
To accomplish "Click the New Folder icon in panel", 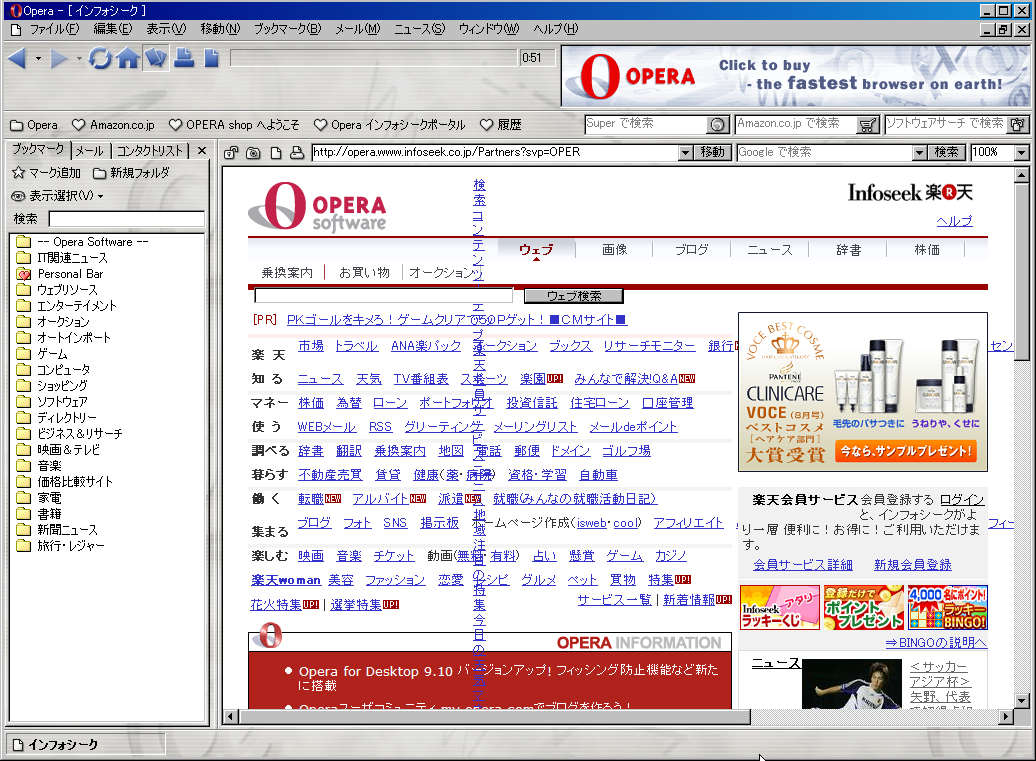I will tap(99, 173).
